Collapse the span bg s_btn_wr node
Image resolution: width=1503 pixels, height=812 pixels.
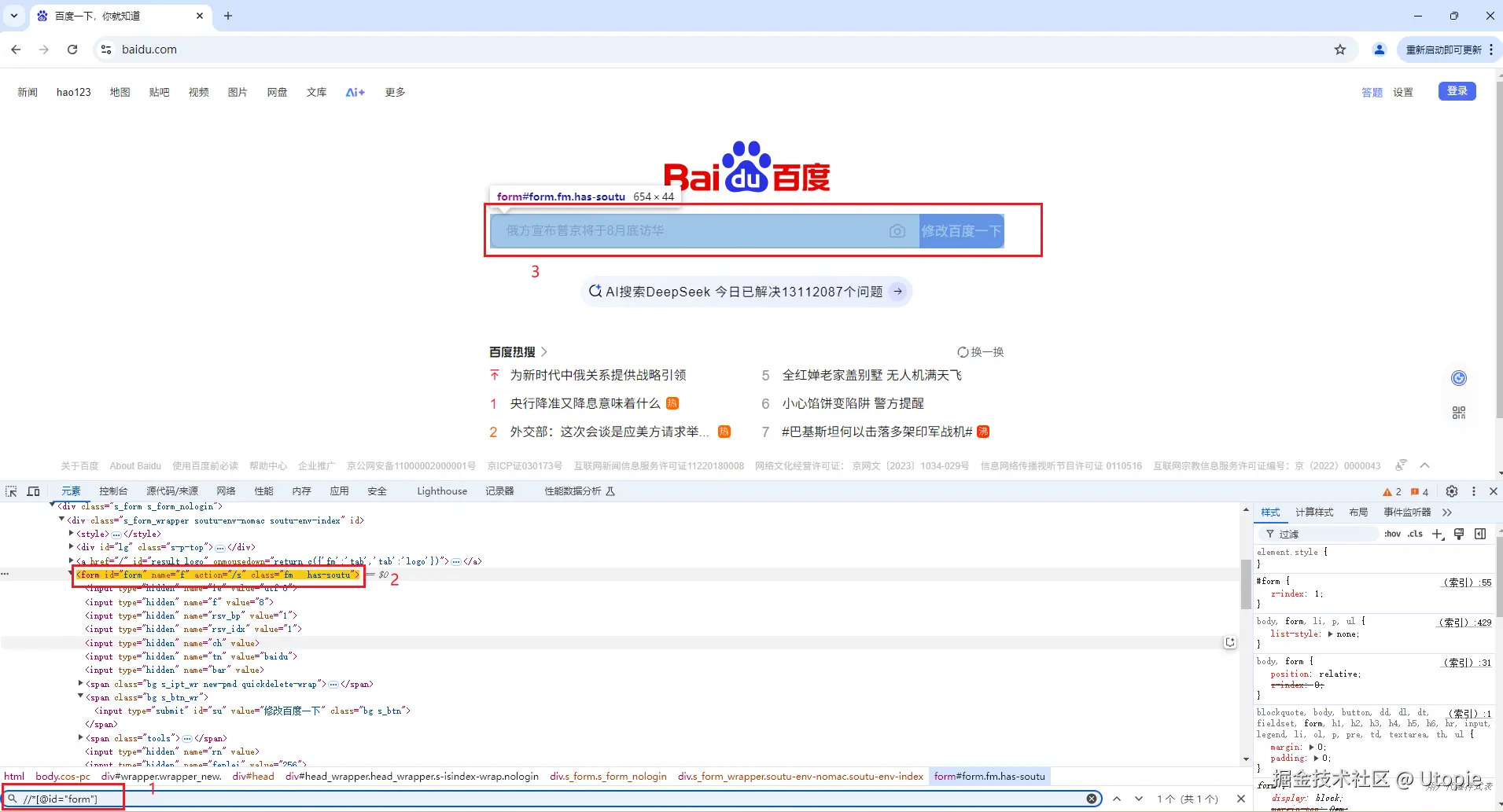(81, 697)
